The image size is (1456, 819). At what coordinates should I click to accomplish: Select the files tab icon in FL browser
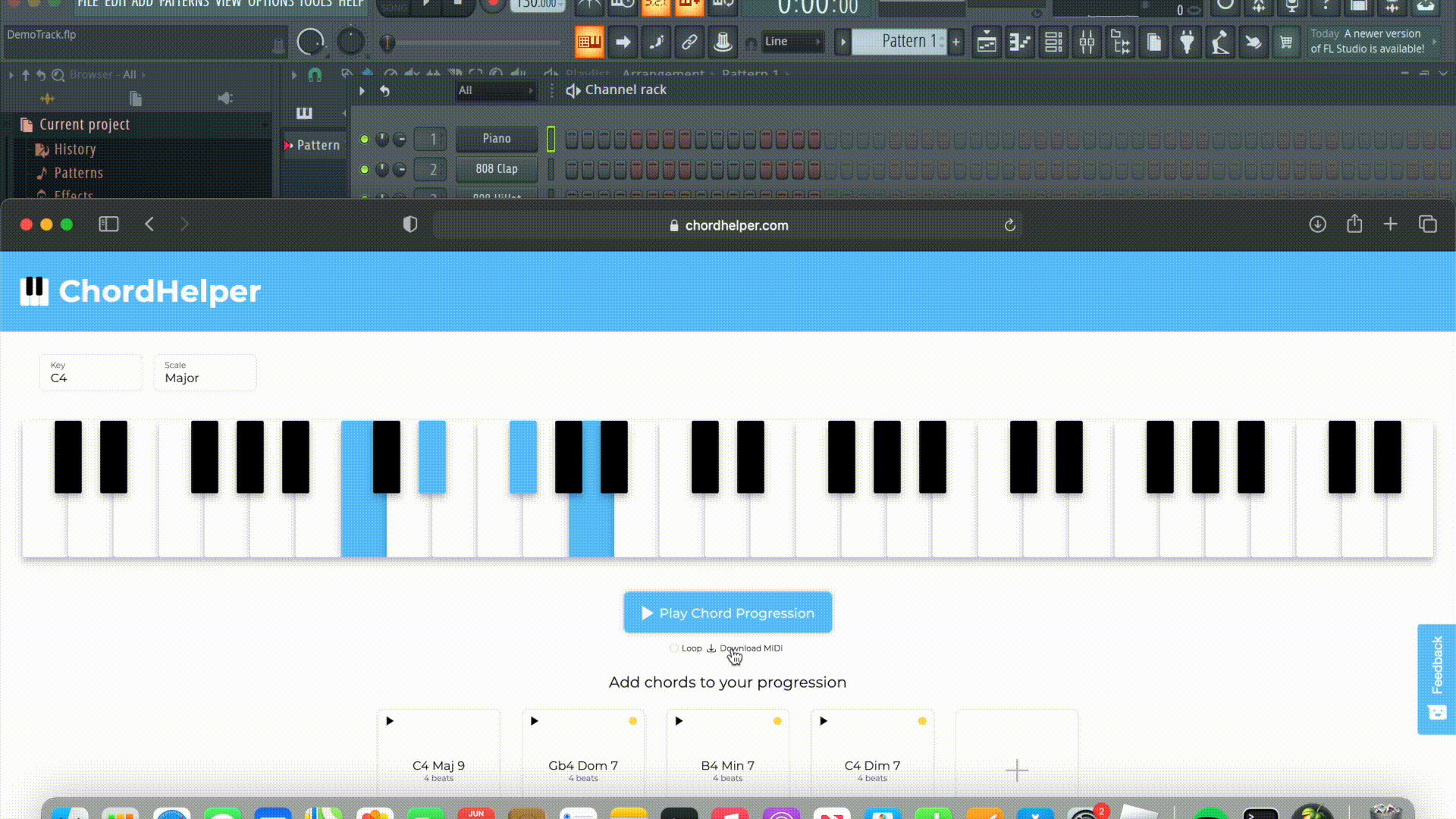pos(136,99)
